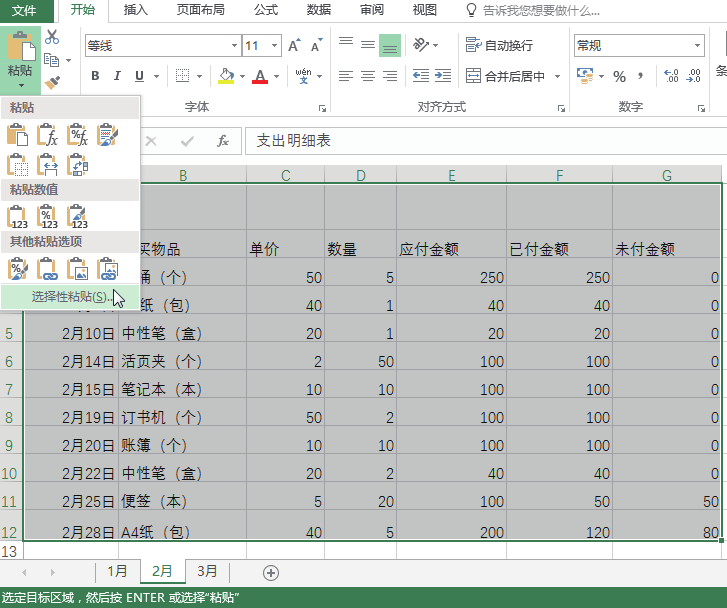The width and height of the screenshot is (727, 608).
Task: Open the Underline style dropdown arrow
Action: click(156, 76)
